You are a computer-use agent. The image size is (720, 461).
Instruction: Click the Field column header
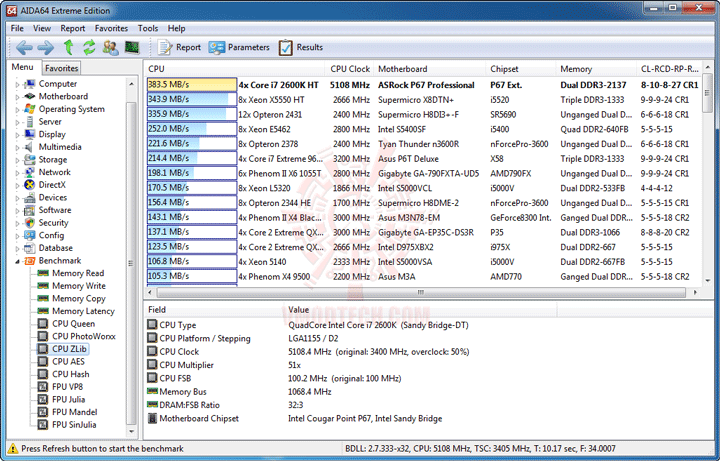pos(214,310)
